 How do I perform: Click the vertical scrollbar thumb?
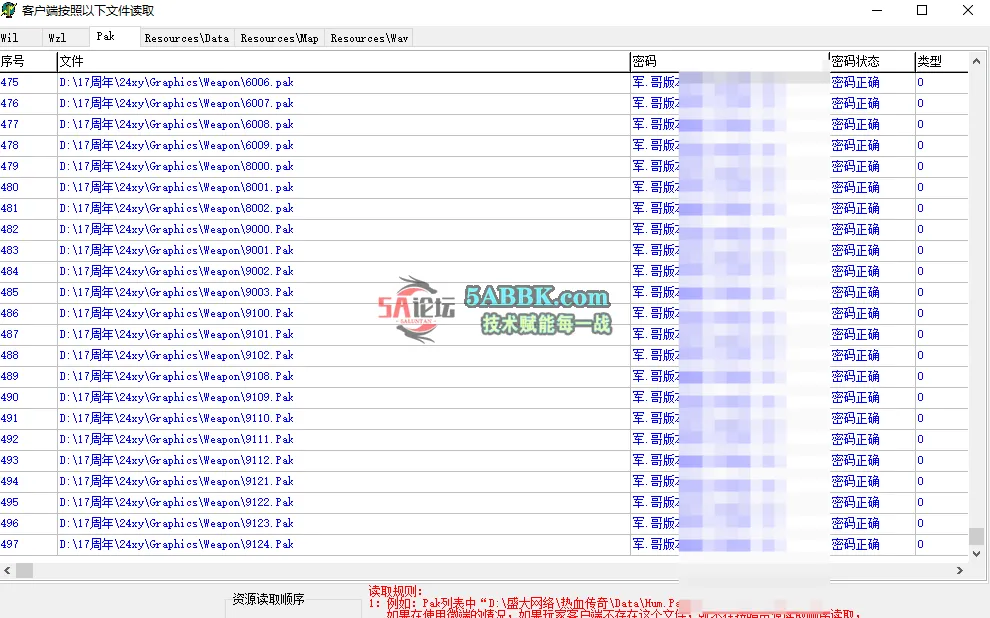(x=976, y=536)
